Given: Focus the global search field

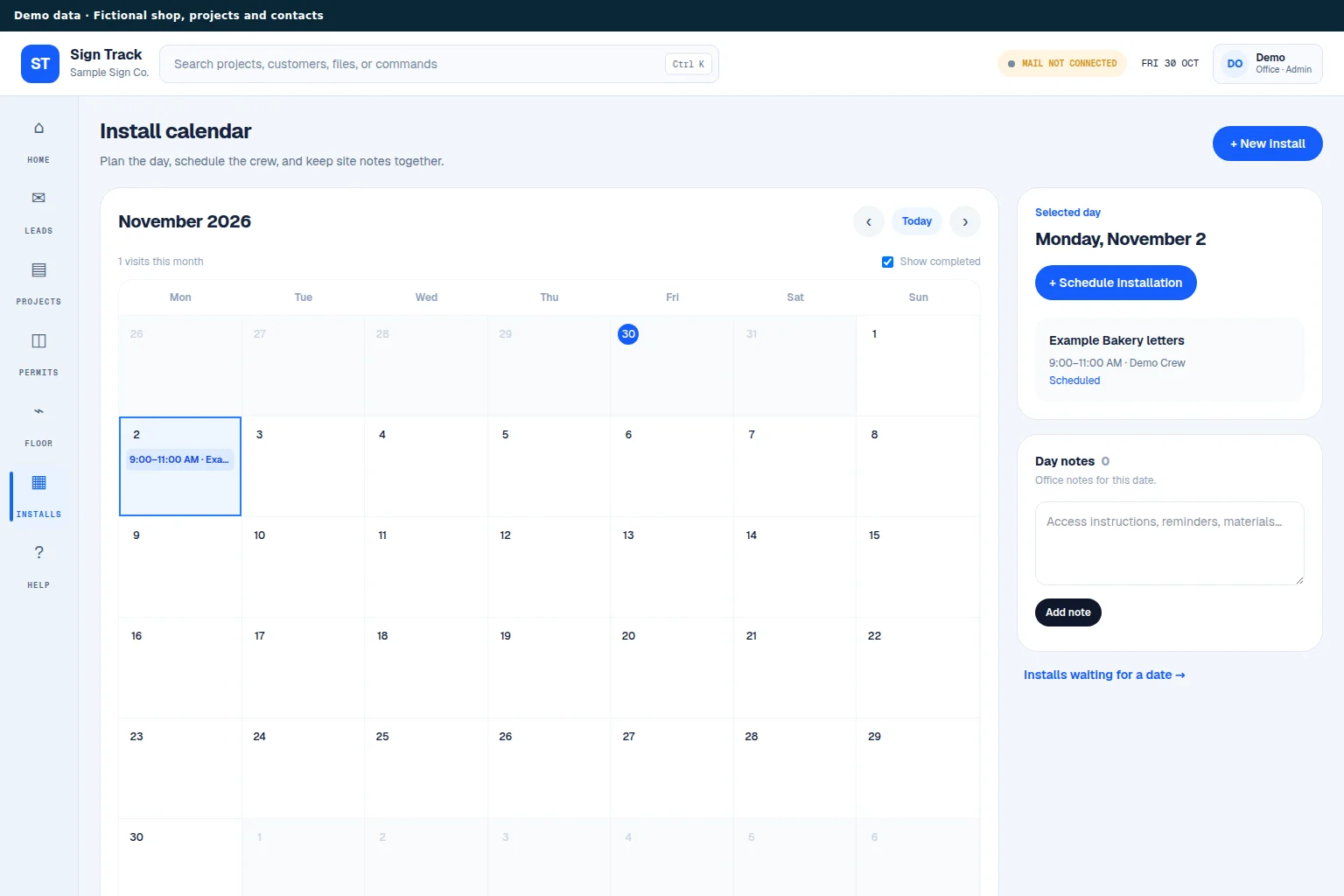Looking at the screenshot, I should pyautogui.click(x=439, y=64).
